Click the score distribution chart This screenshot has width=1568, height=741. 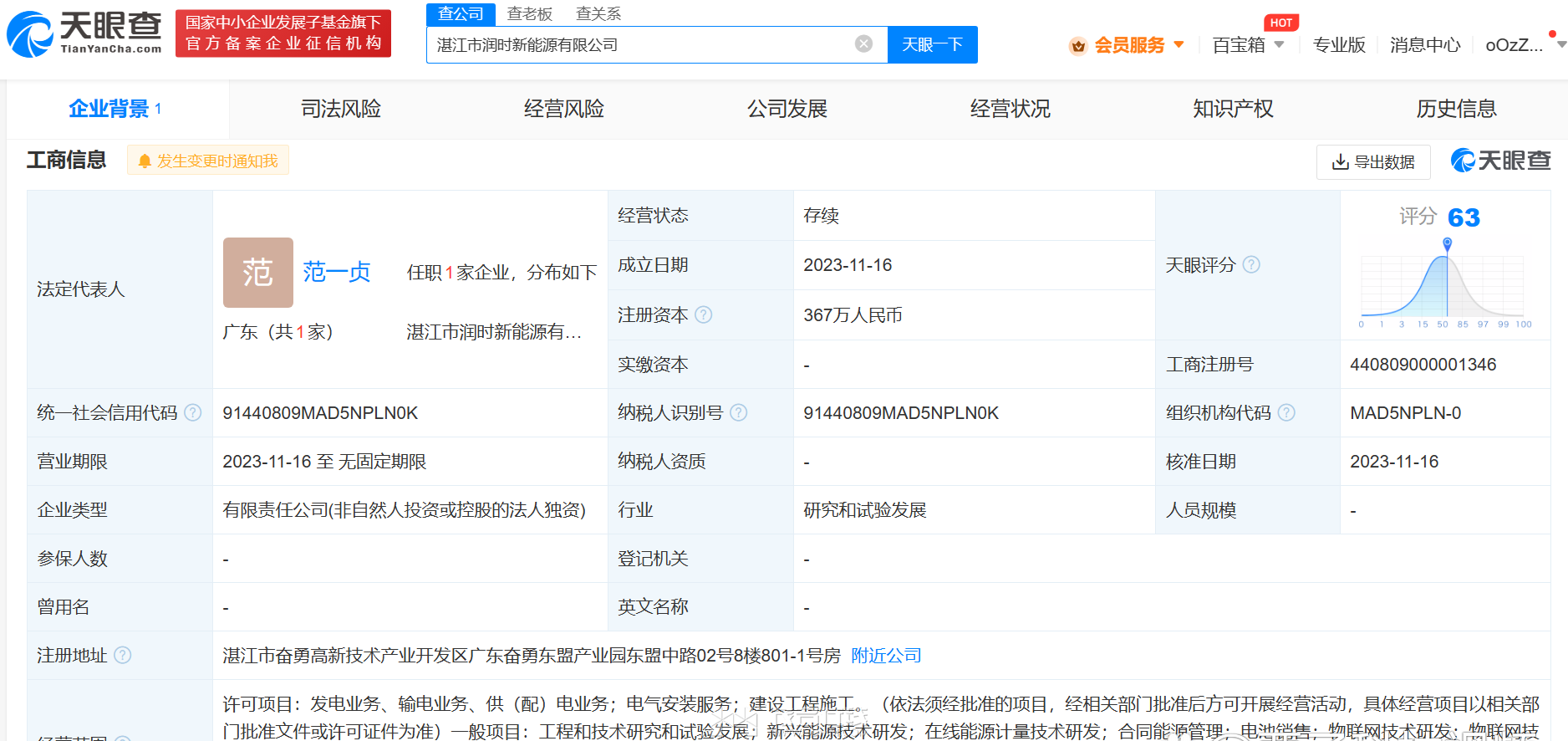(x=1445, y=284)
